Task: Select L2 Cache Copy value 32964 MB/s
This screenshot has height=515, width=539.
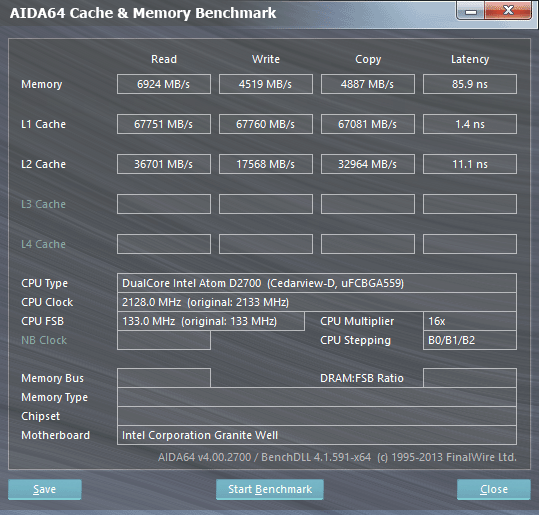Action: (x=368, y=164)
